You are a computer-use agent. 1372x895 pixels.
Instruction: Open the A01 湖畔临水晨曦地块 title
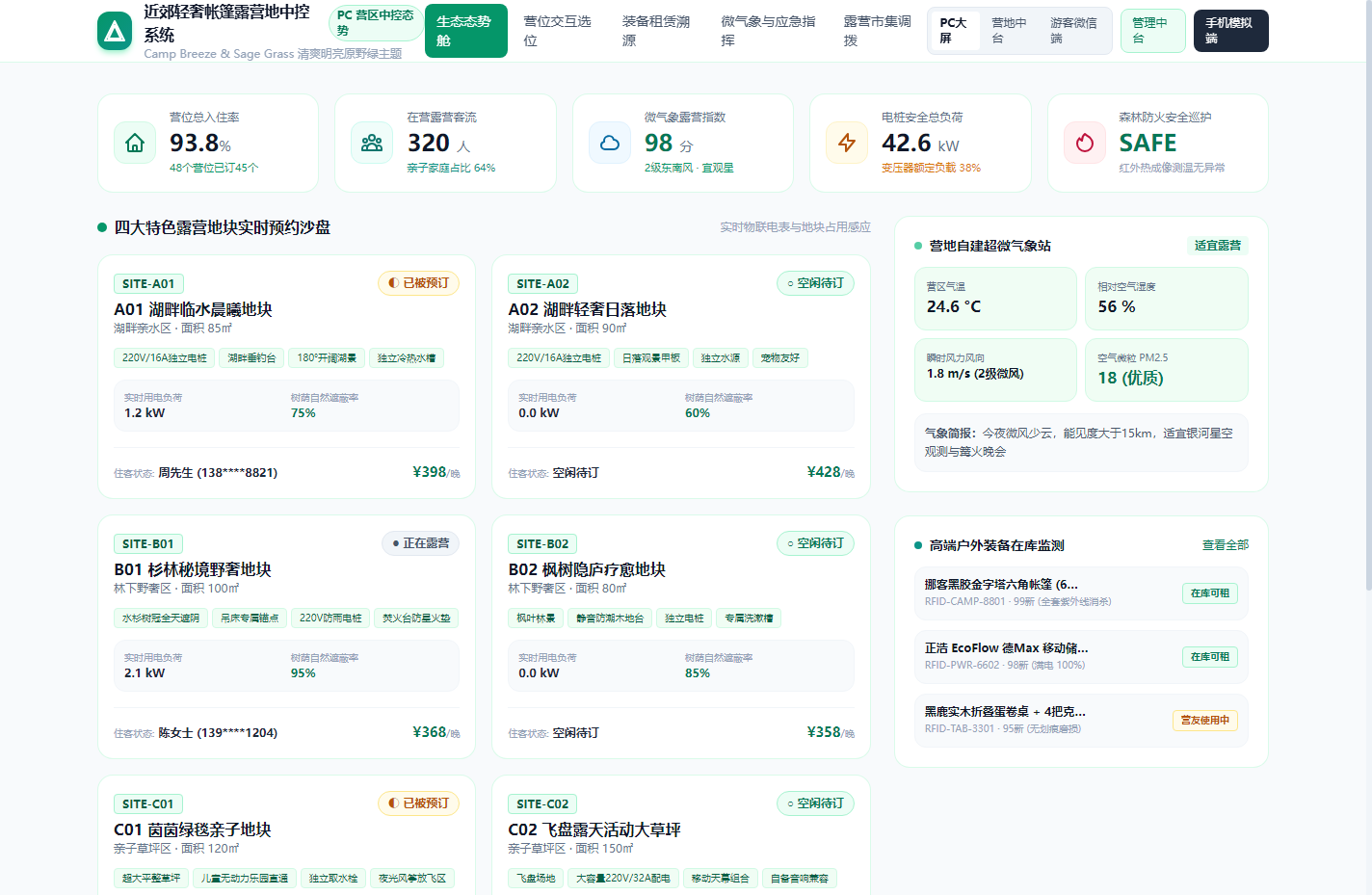(x=193, y=309)
